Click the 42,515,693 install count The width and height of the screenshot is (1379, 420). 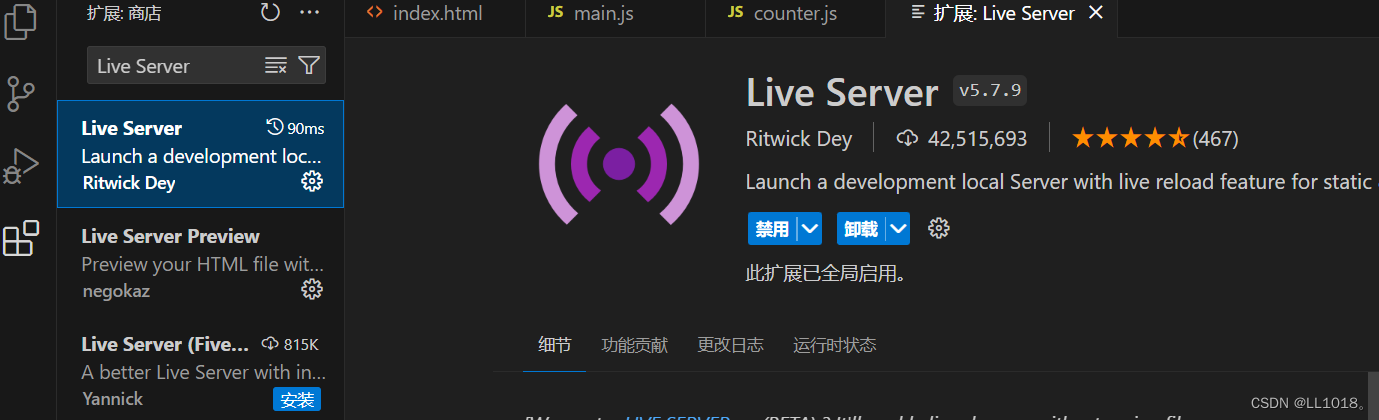(961, 139)
